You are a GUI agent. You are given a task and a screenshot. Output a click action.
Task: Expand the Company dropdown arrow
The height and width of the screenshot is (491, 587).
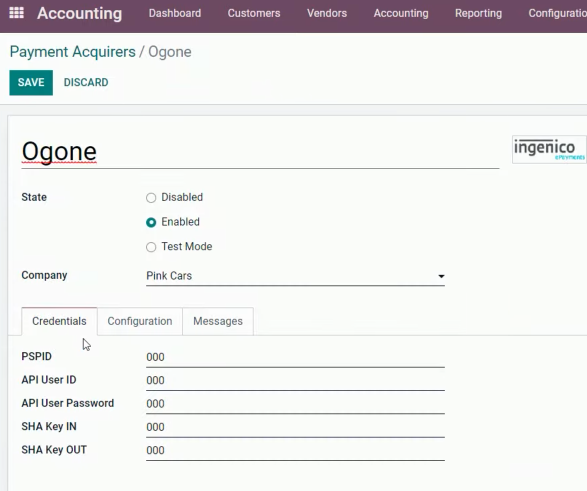pyautogui.click(x=441, y=276)
